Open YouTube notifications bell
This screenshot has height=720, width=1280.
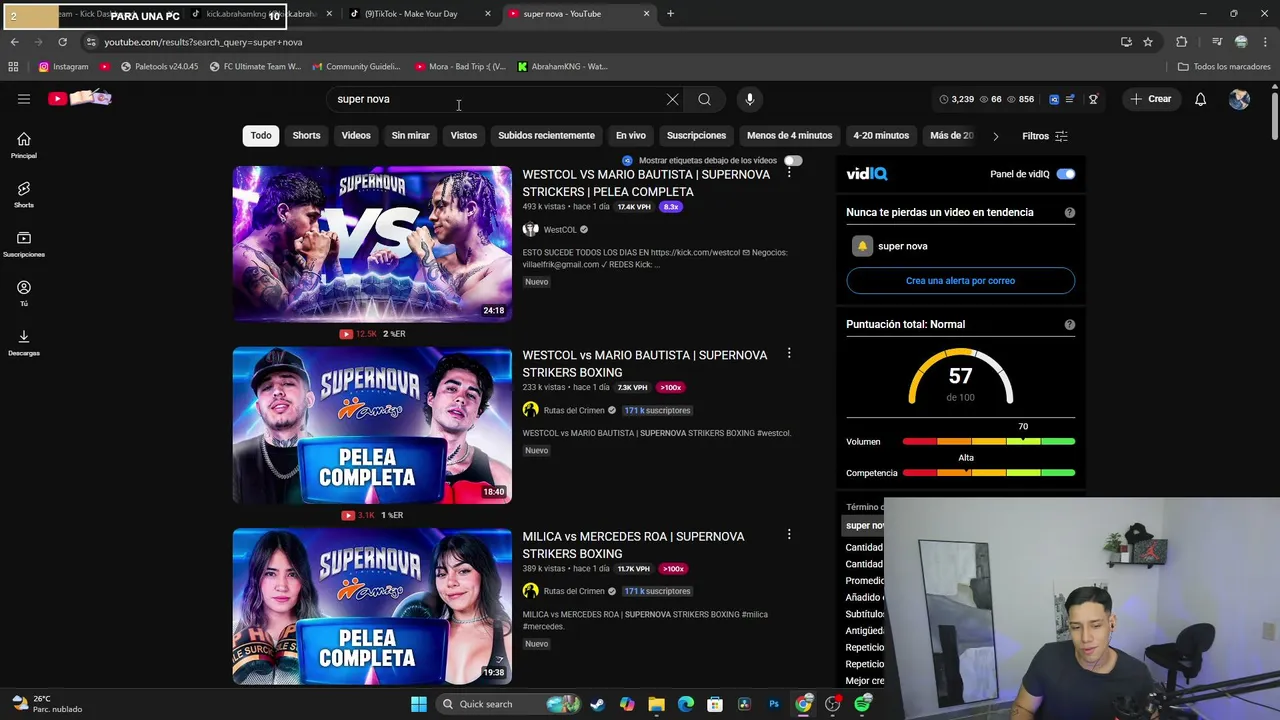point(1200,99)
